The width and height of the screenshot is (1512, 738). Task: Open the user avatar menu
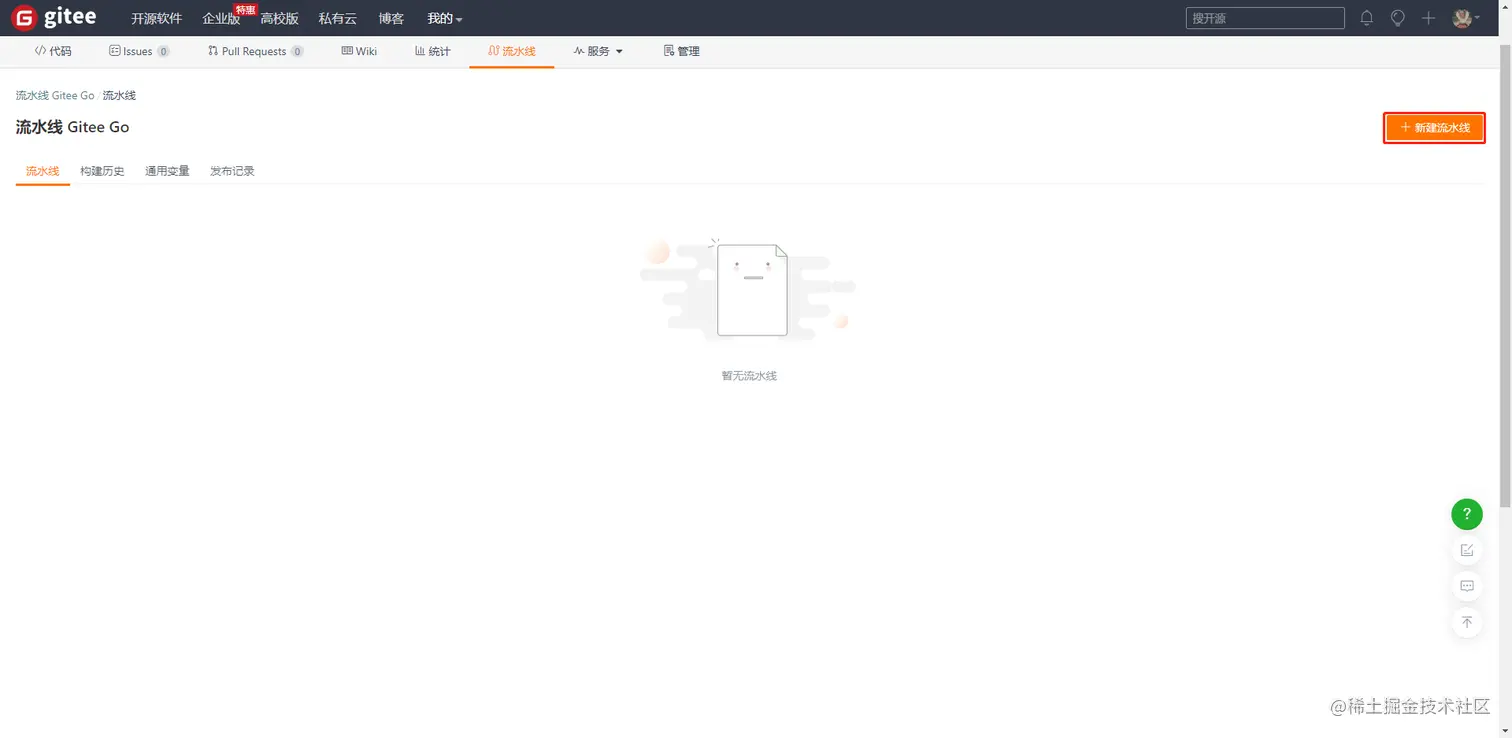(1466, 18)
